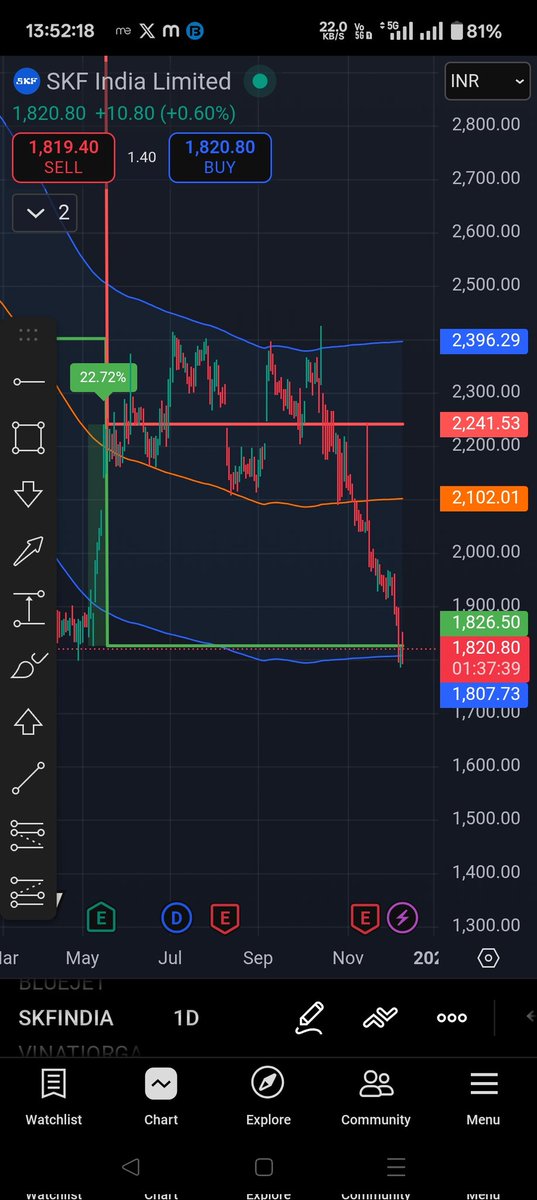Viewport: 537px width, 1200px height.
Task: Tap the red 2,241.53 price label
Action: (x=482, y=424)
